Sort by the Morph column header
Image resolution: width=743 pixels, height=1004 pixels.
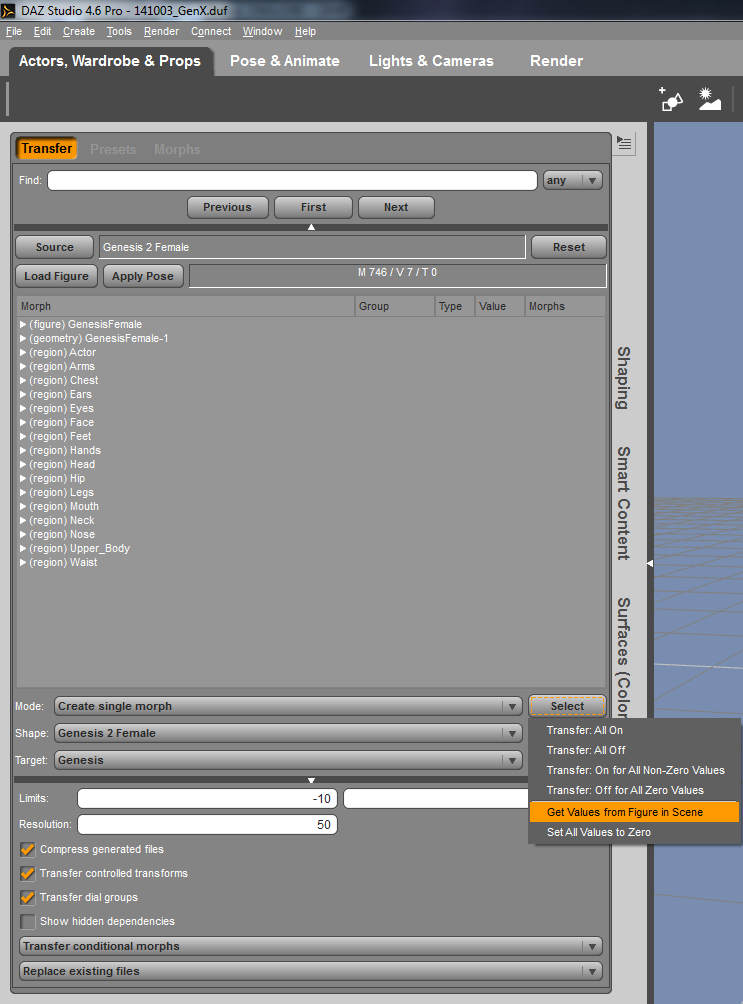(x=186, y=307)
